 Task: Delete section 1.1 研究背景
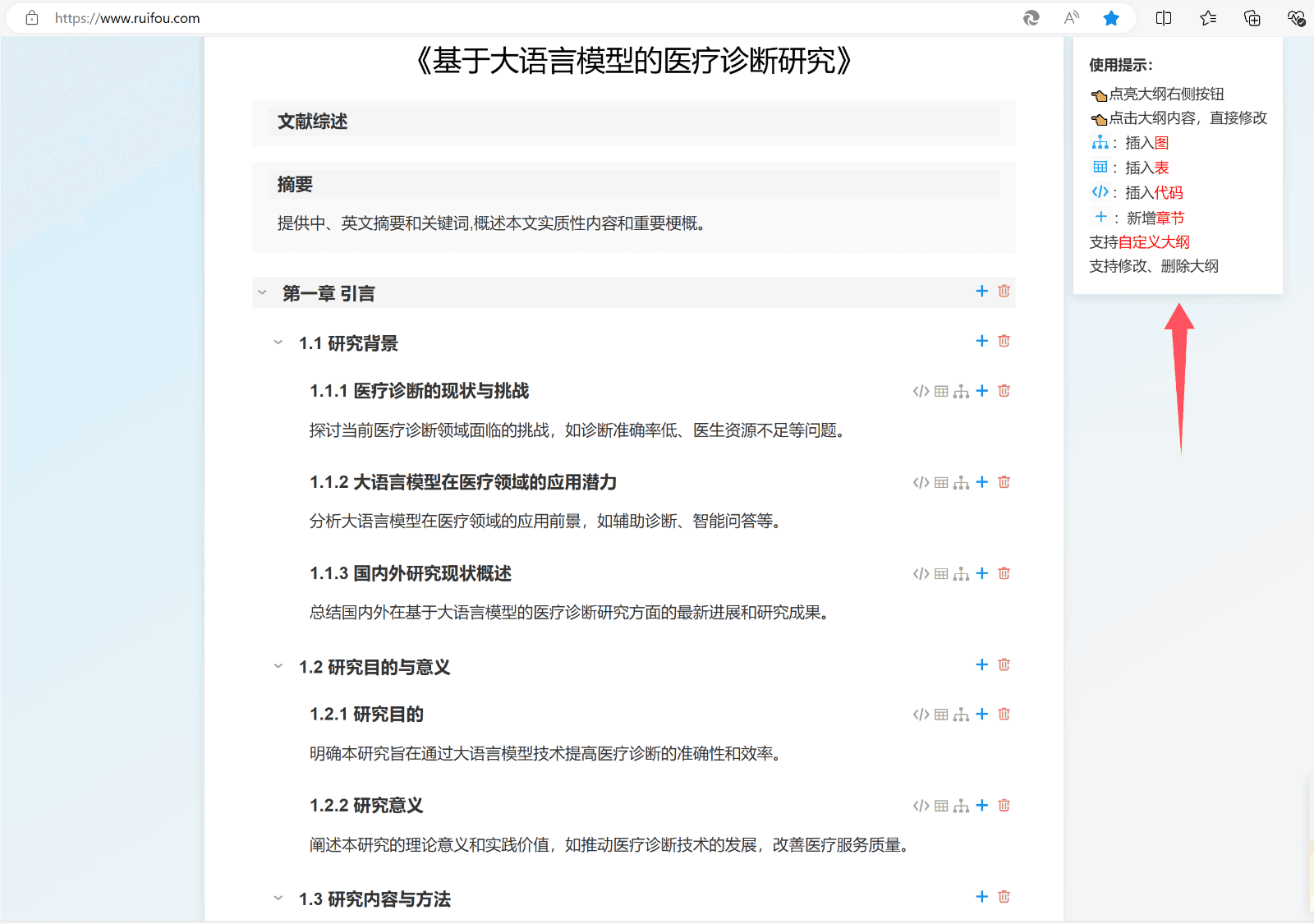[x=1004, y=341]
